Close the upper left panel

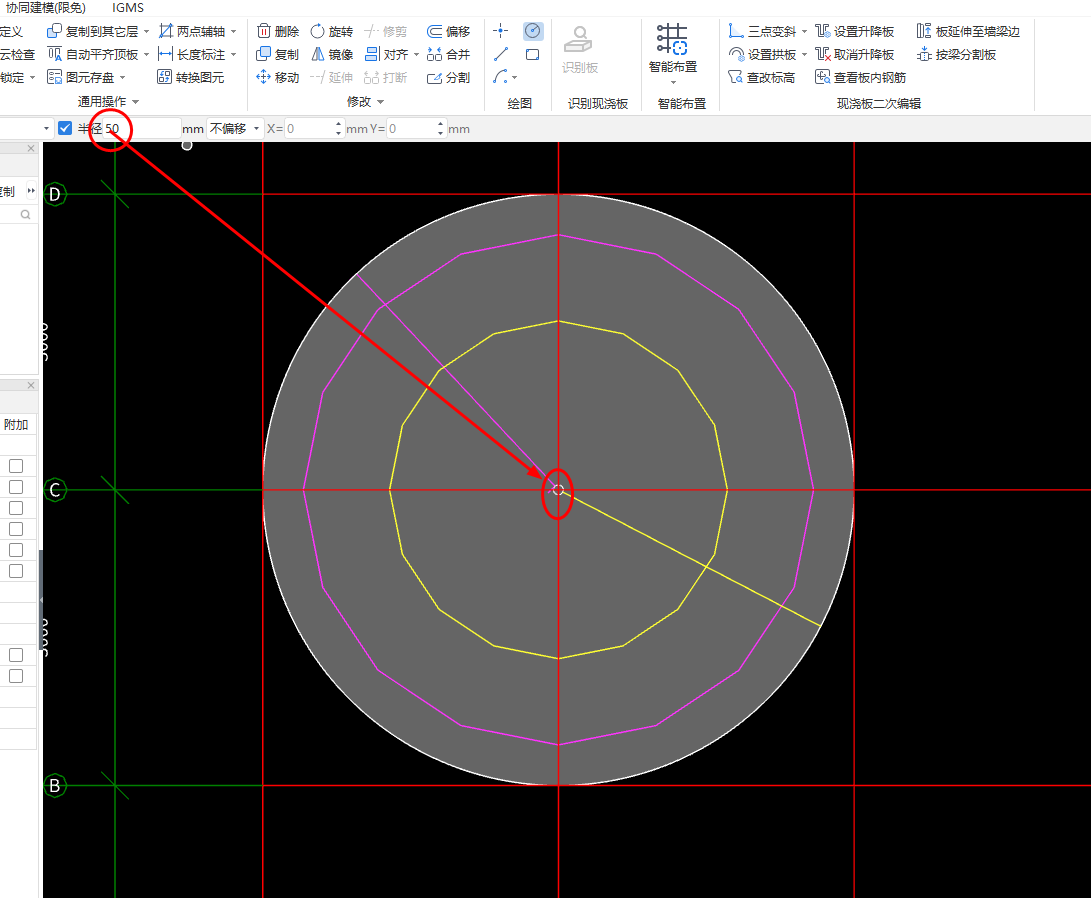pyautogui.click(x=31, y=148)
